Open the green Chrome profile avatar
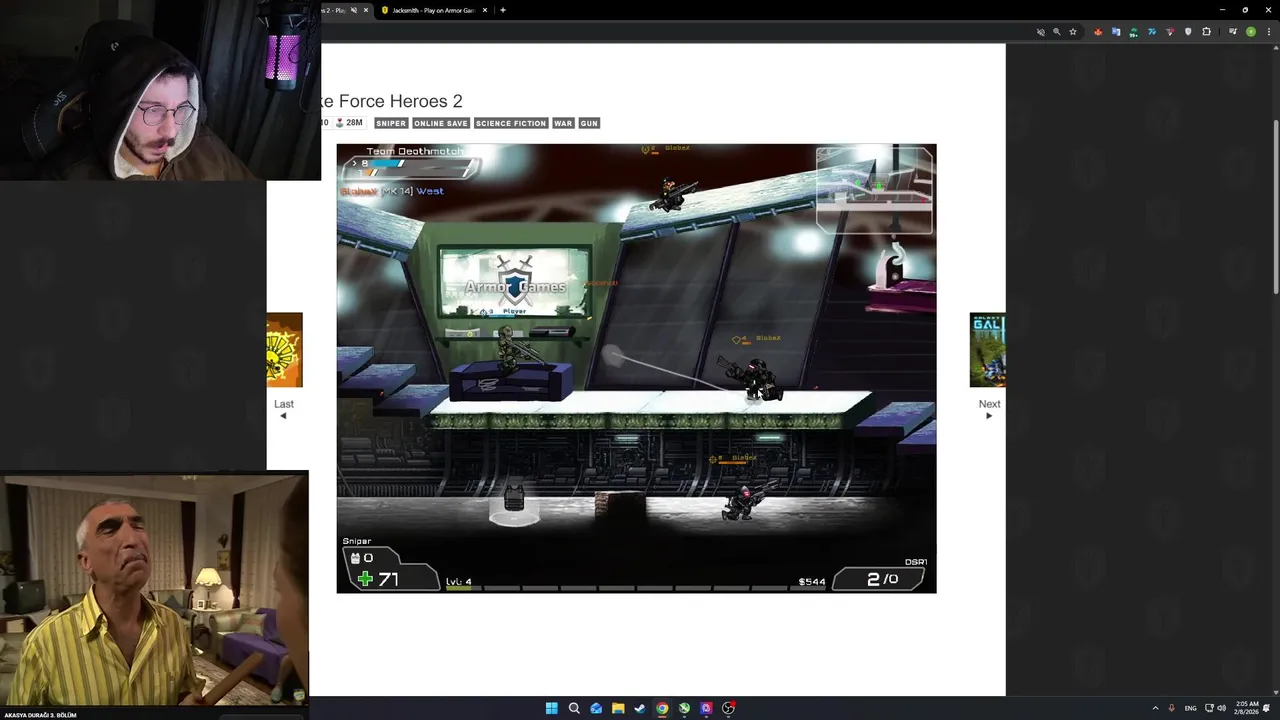Screen dimensions: 1280x720 tap(1250, 32)
